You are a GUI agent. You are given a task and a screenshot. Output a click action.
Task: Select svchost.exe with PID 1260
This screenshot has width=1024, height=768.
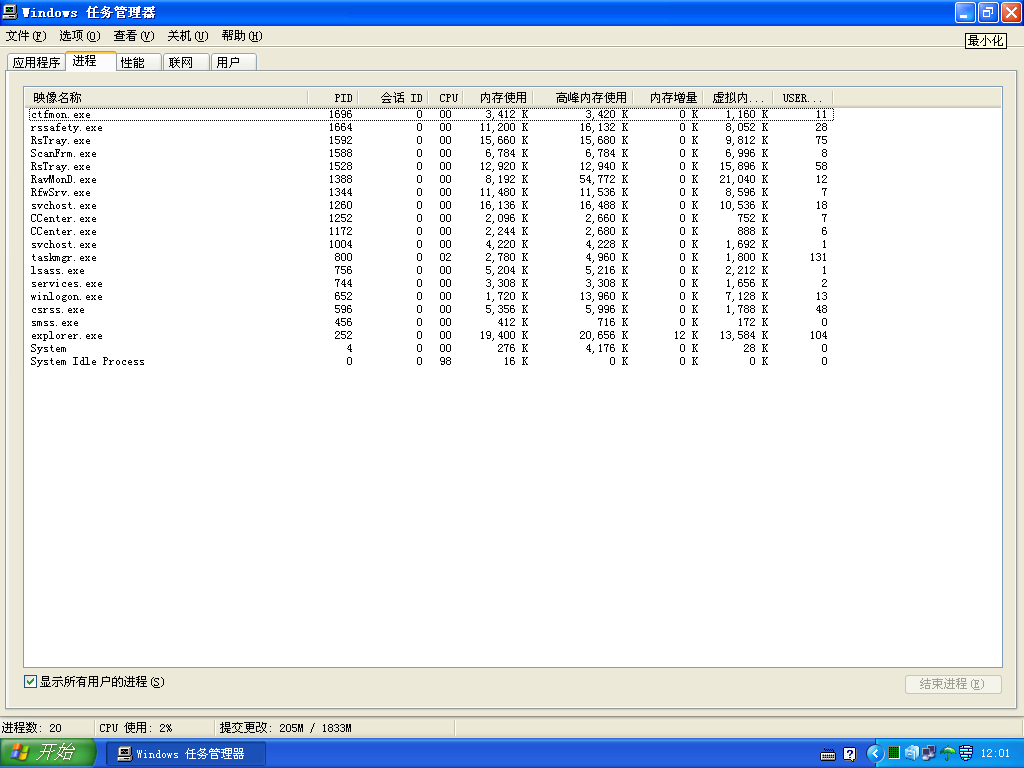click(431, 206)
